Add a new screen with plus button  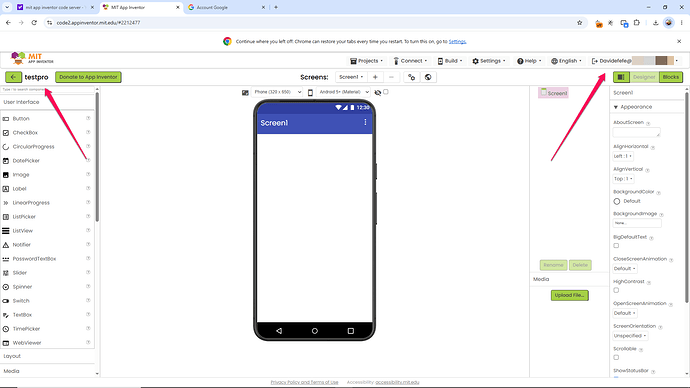coord(375,77)
